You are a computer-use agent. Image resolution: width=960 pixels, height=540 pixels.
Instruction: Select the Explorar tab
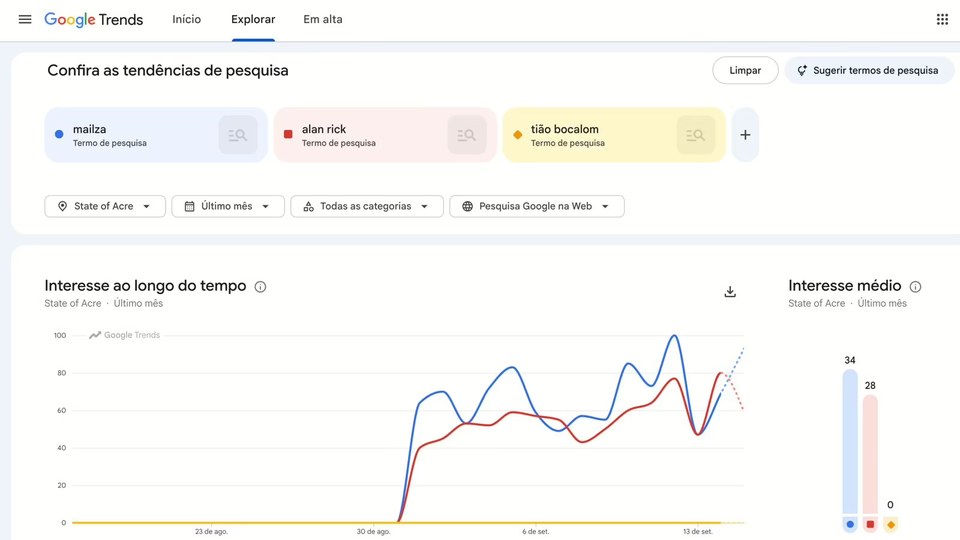point(253,19)
